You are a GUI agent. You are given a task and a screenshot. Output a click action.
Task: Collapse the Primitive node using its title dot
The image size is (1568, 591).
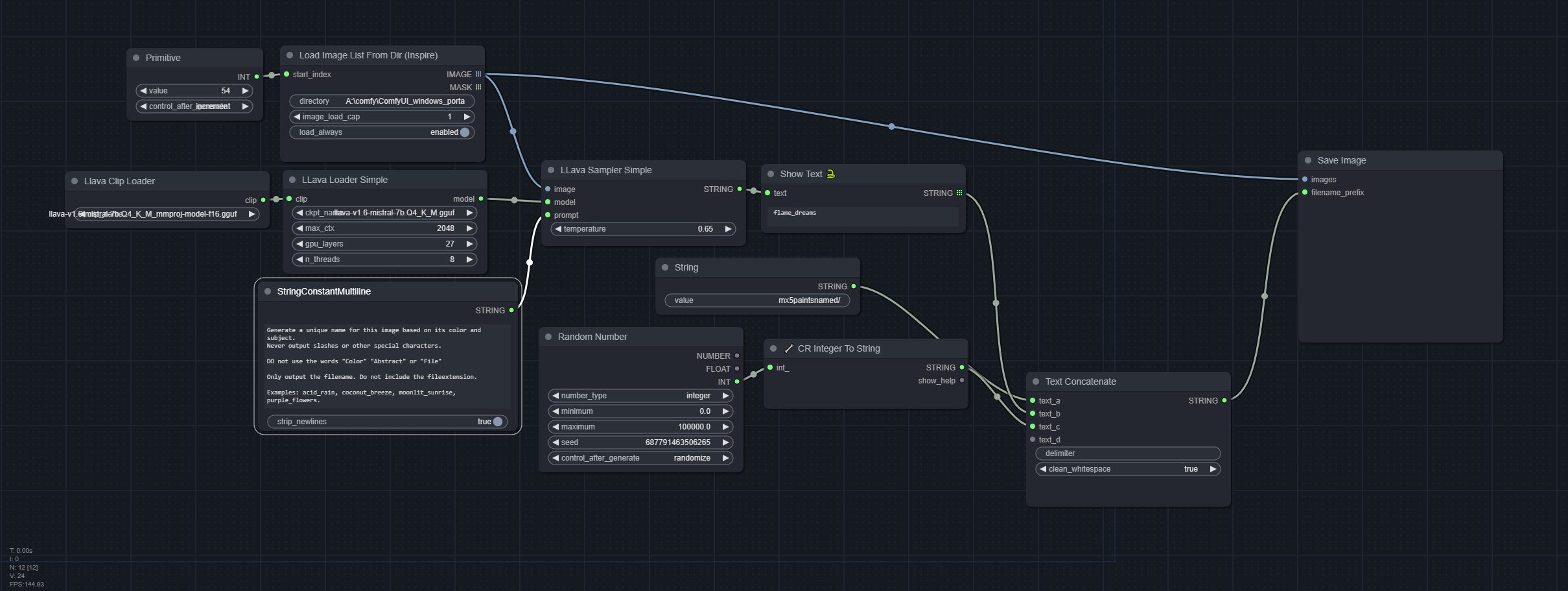136,58
